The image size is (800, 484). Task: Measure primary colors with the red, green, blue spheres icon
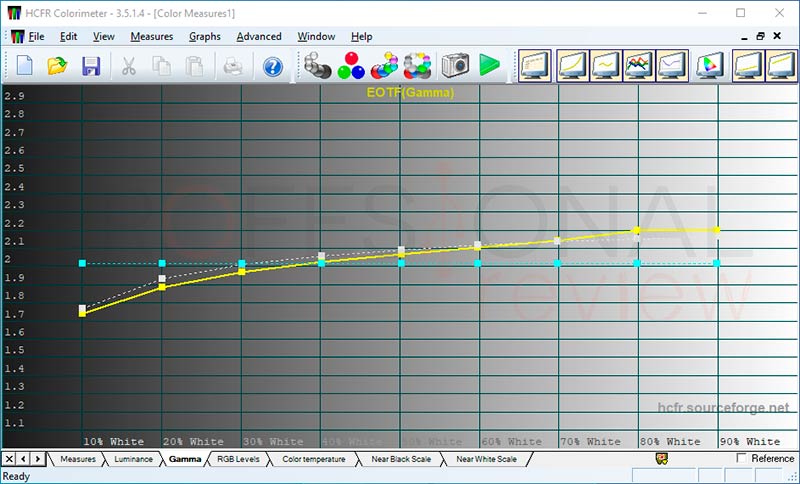click(x=351, y=65)
